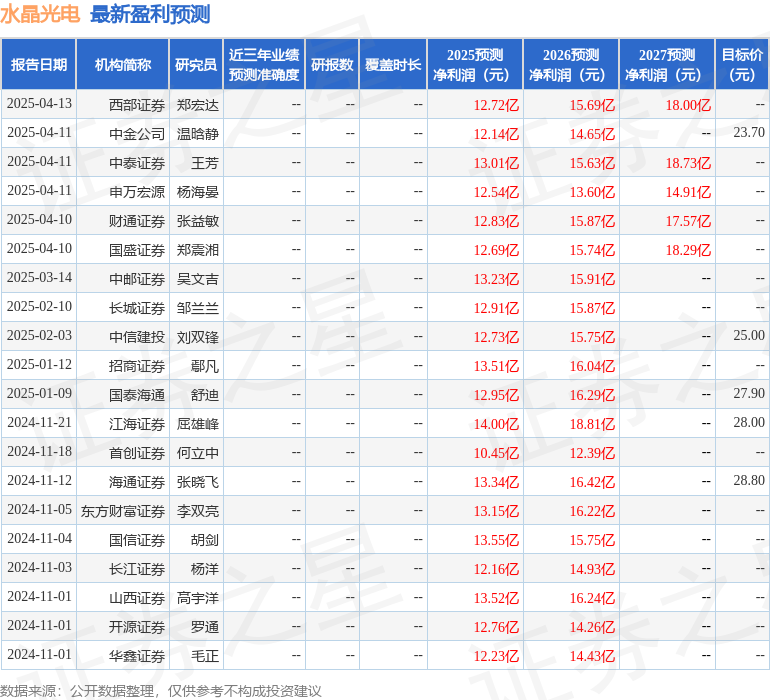Click the 近三年业绩预测准确度 column header
Image resolution: width=770 pixels, height=700 pixels.
click(x=264, y=65)
